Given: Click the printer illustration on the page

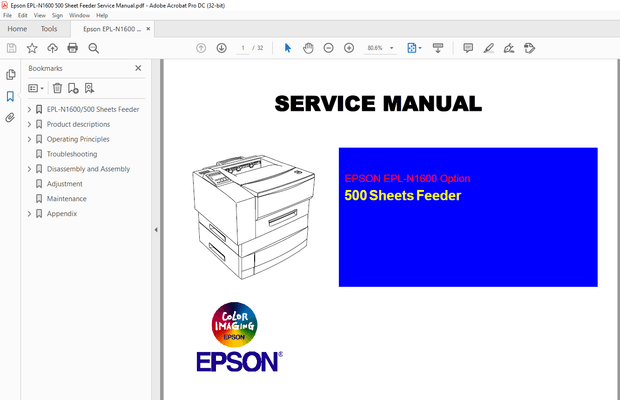Looking at the screenshot, I should pos(253,217).
